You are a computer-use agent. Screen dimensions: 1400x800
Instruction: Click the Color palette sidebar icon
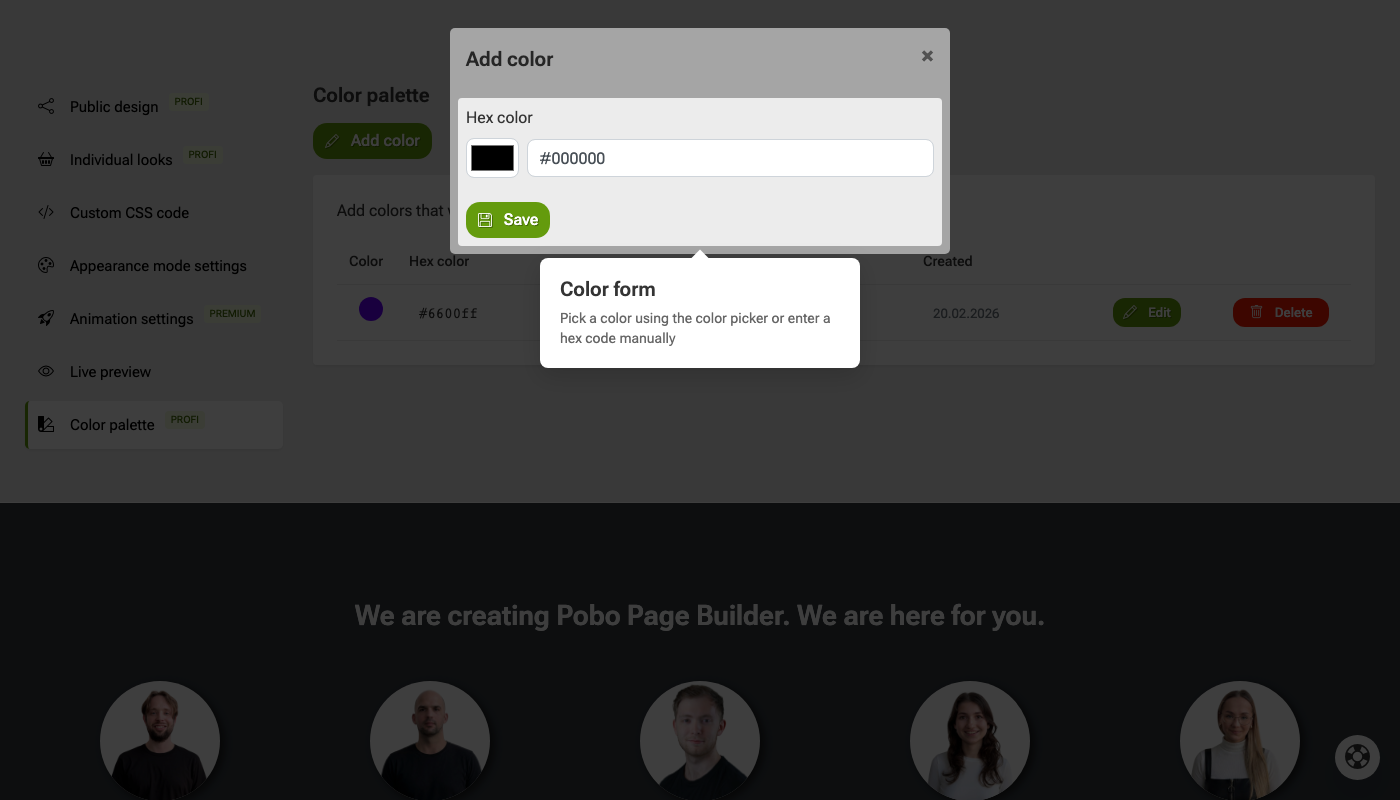point(46,424)
